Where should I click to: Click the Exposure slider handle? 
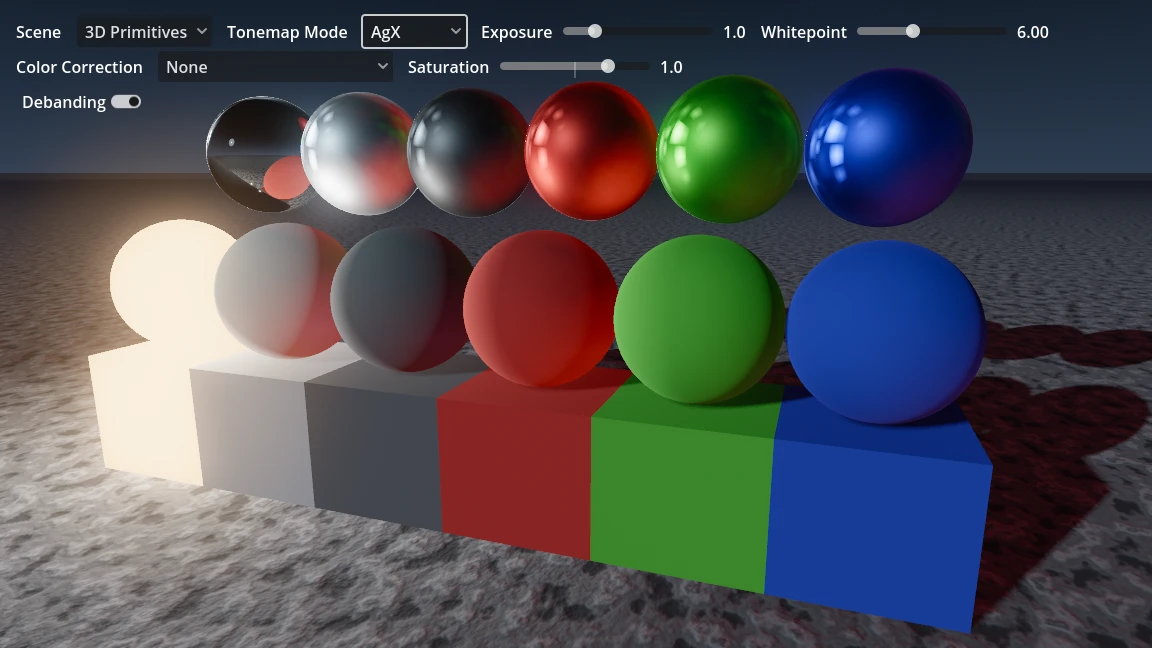coord(595,31)
